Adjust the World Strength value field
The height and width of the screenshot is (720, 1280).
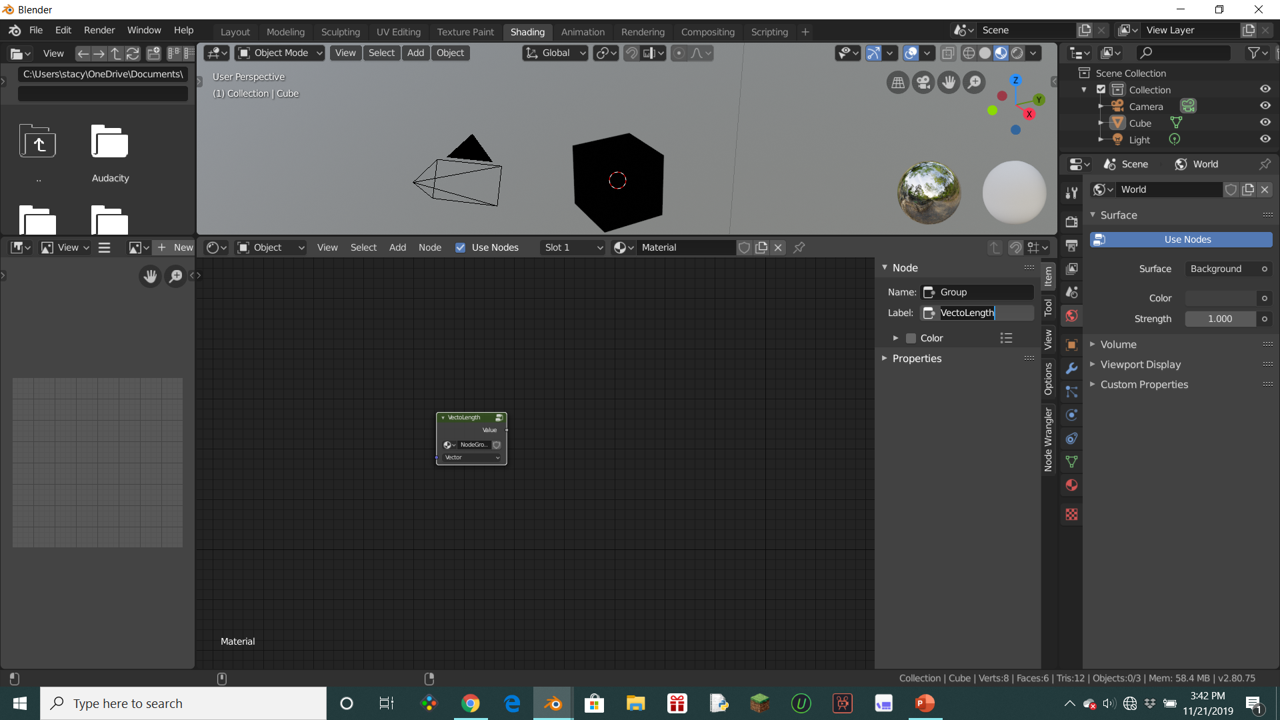click(1221, 319)
